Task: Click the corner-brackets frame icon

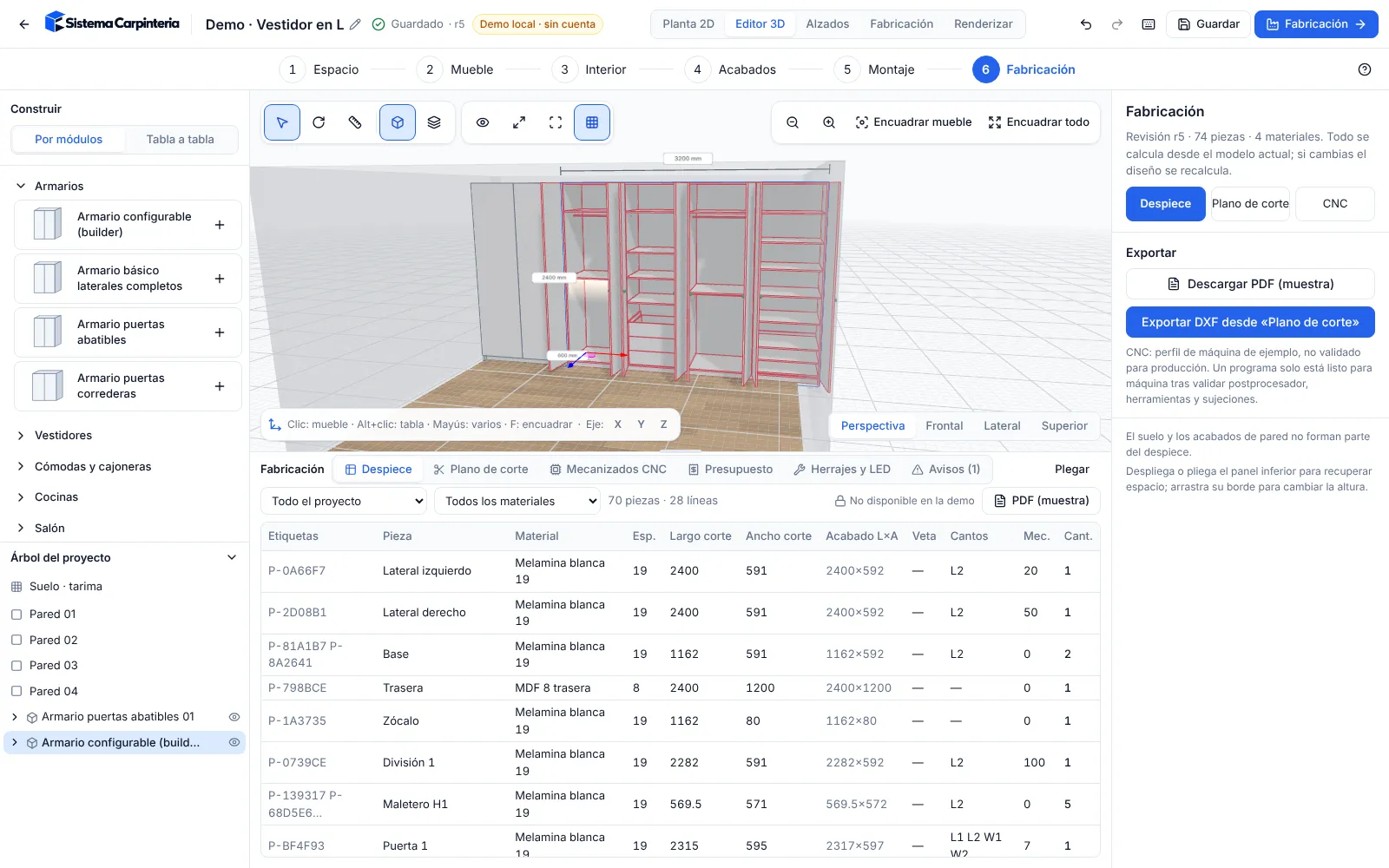Action: click(556, 122)
